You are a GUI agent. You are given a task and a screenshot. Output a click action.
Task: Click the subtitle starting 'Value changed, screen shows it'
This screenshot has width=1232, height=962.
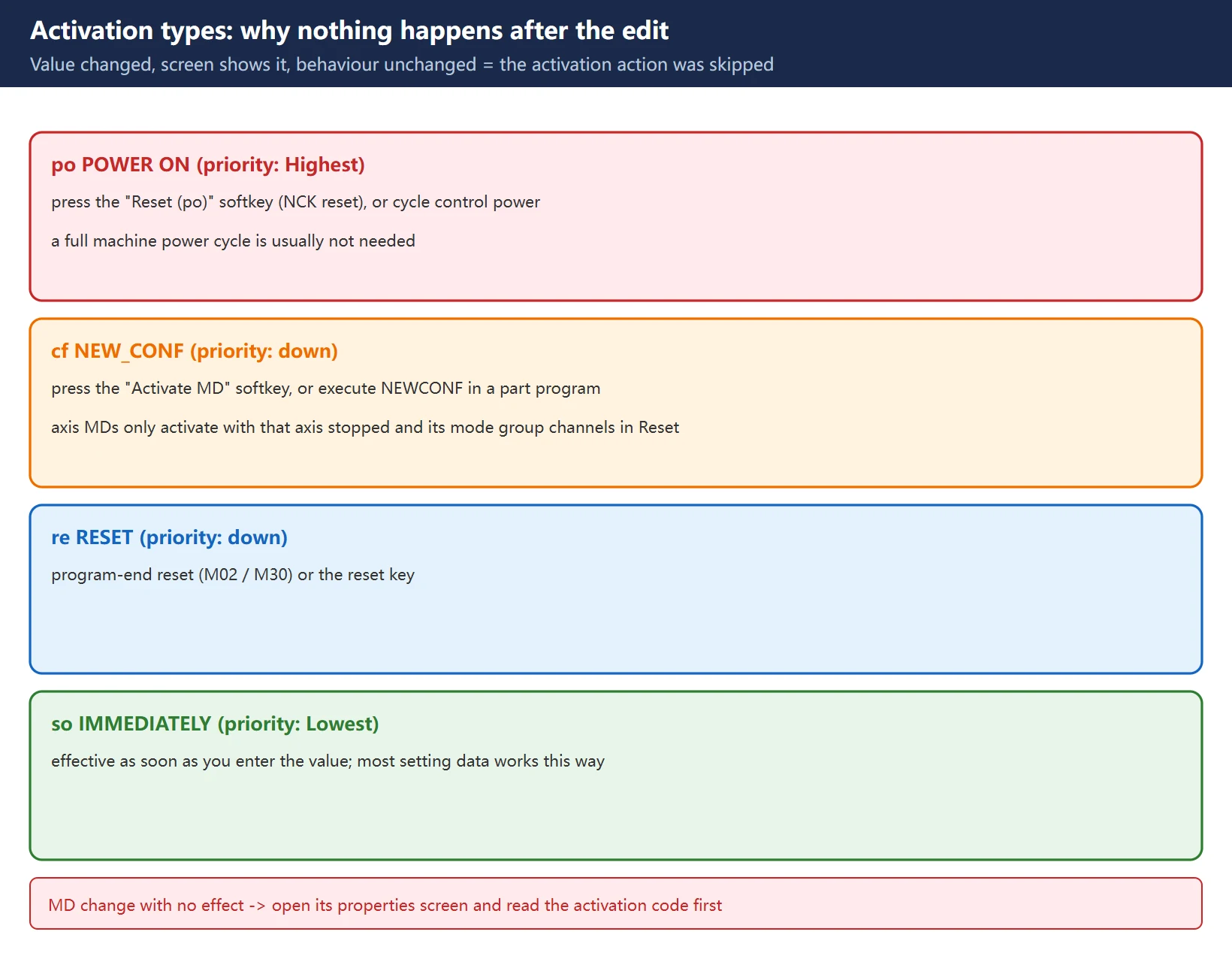[402, 65]
